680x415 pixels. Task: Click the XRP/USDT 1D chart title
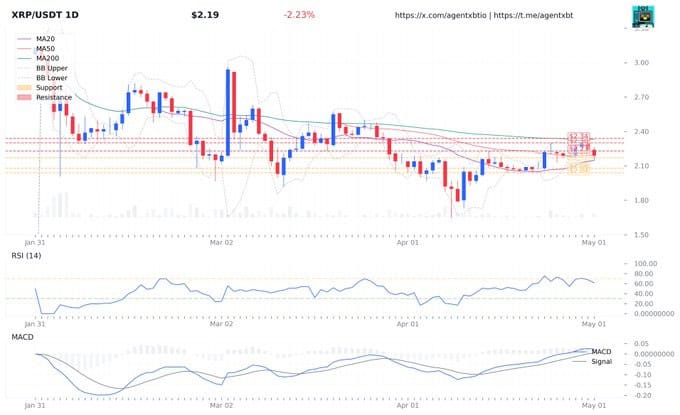coord(45,15)
